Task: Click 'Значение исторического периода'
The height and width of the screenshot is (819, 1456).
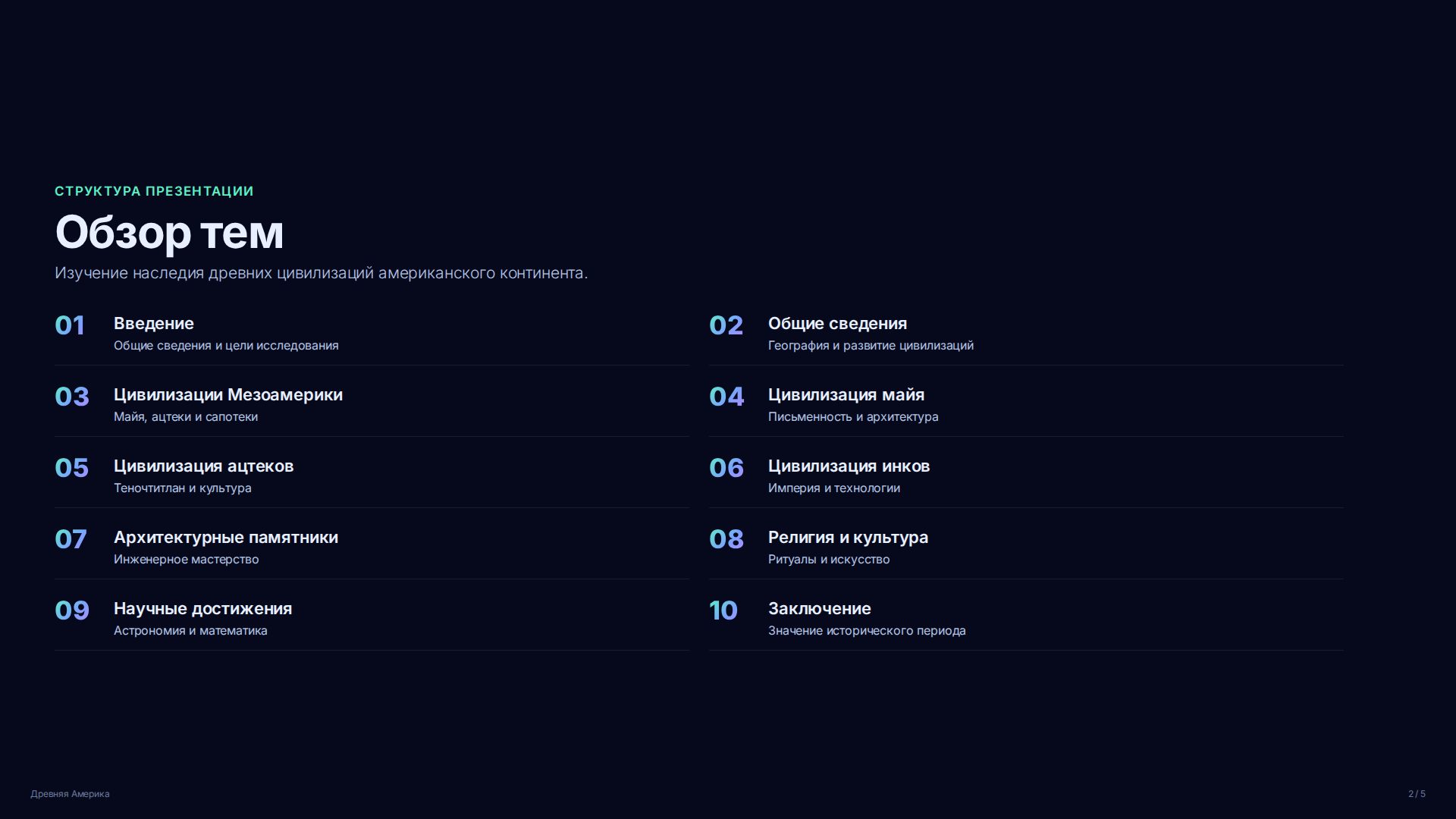Action: pyautogui.click(x=867, y=631)
